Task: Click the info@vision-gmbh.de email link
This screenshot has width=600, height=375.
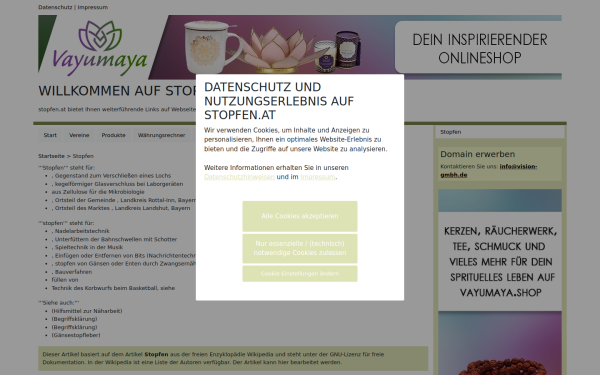Action: pyautogui.click(x=489, y=171)
